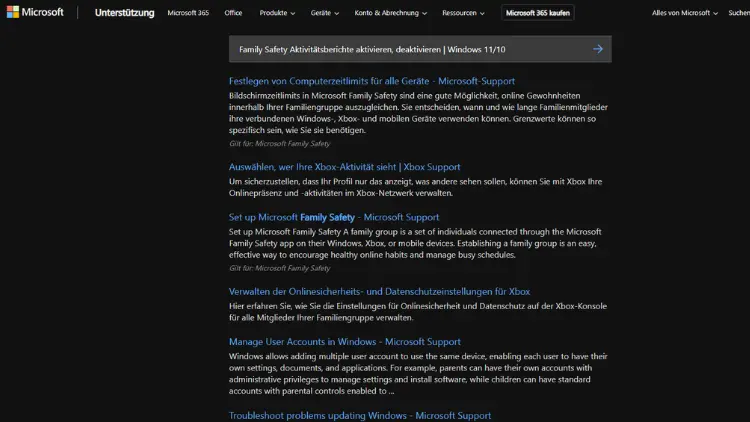Open the Office nav item
The image size is (750, 422).
point(233,13)
